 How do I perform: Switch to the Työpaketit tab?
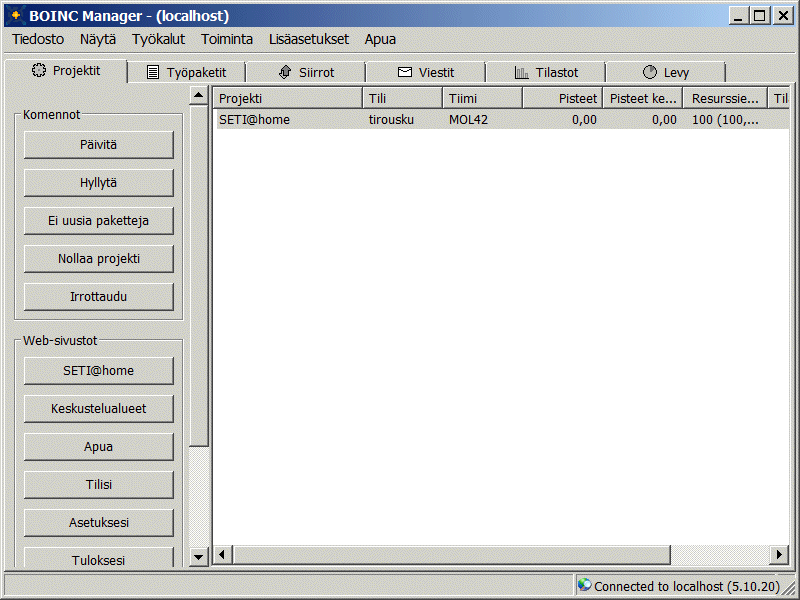click(187, 72)
